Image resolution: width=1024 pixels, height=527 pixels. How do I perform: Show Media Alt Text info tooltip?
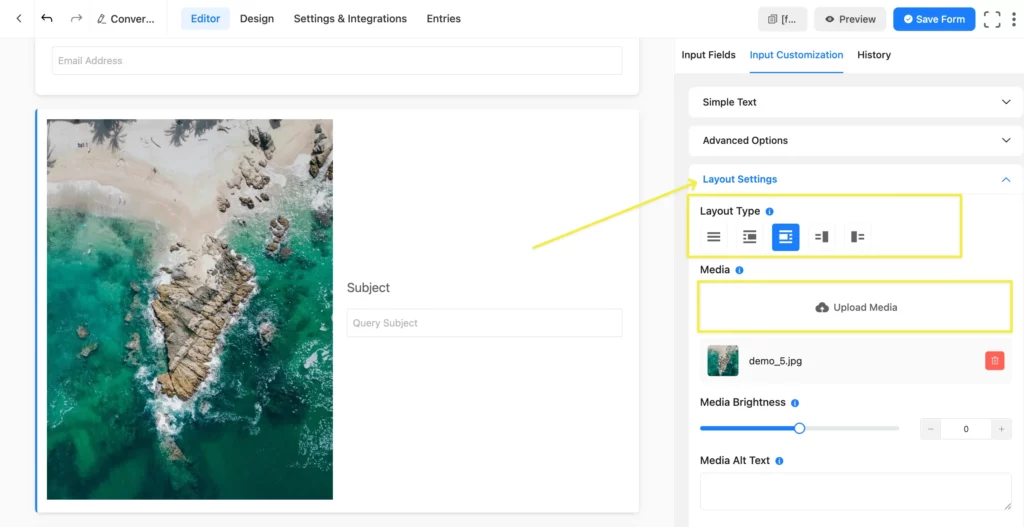pos(779,461)
